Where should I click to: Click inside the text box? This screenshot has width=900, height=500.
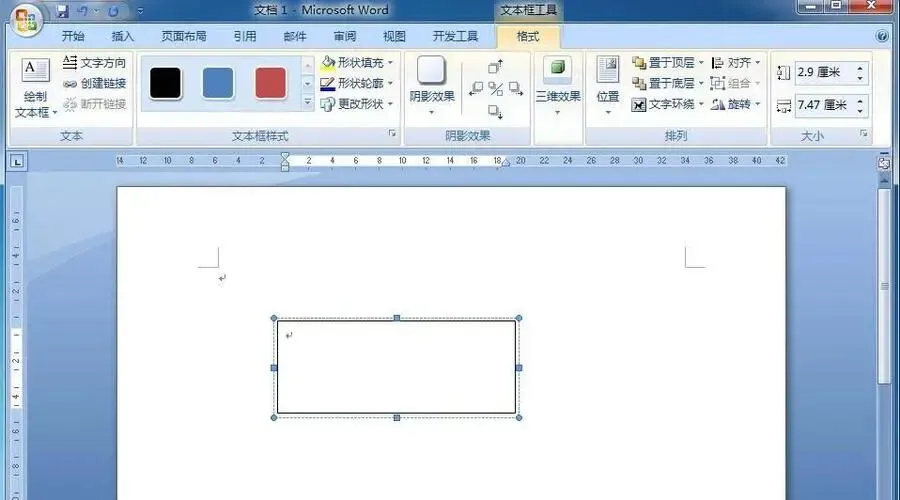coord(396,367)
